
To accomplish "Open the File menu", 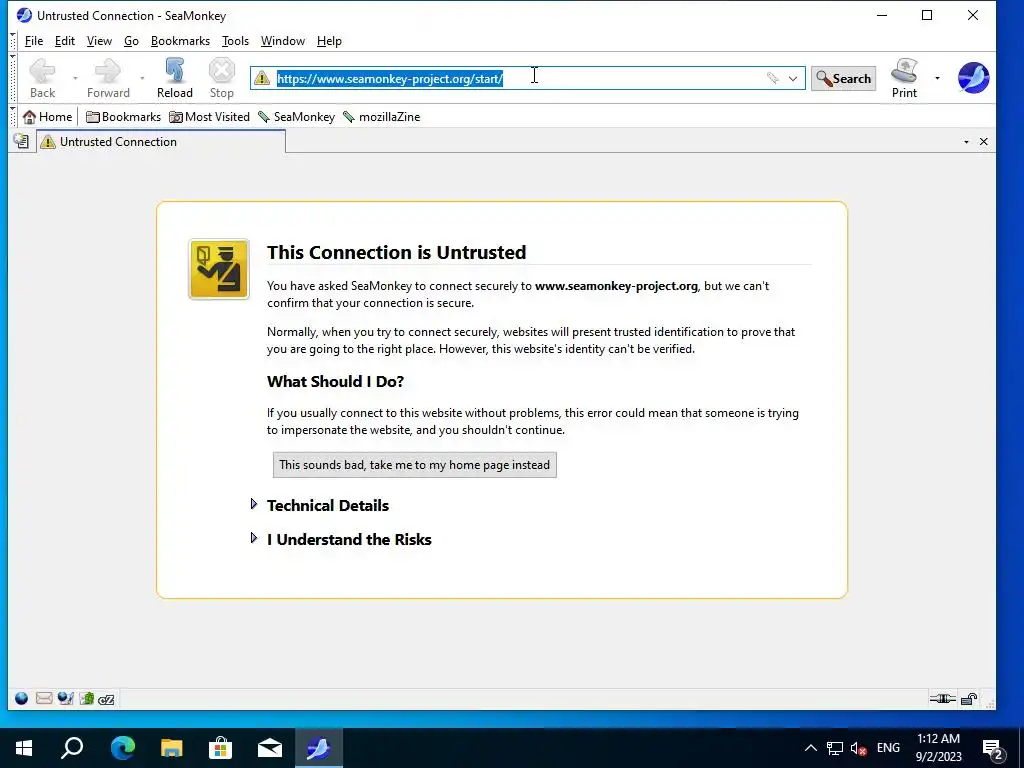I will pyautogui.click(x=34, y=40).
